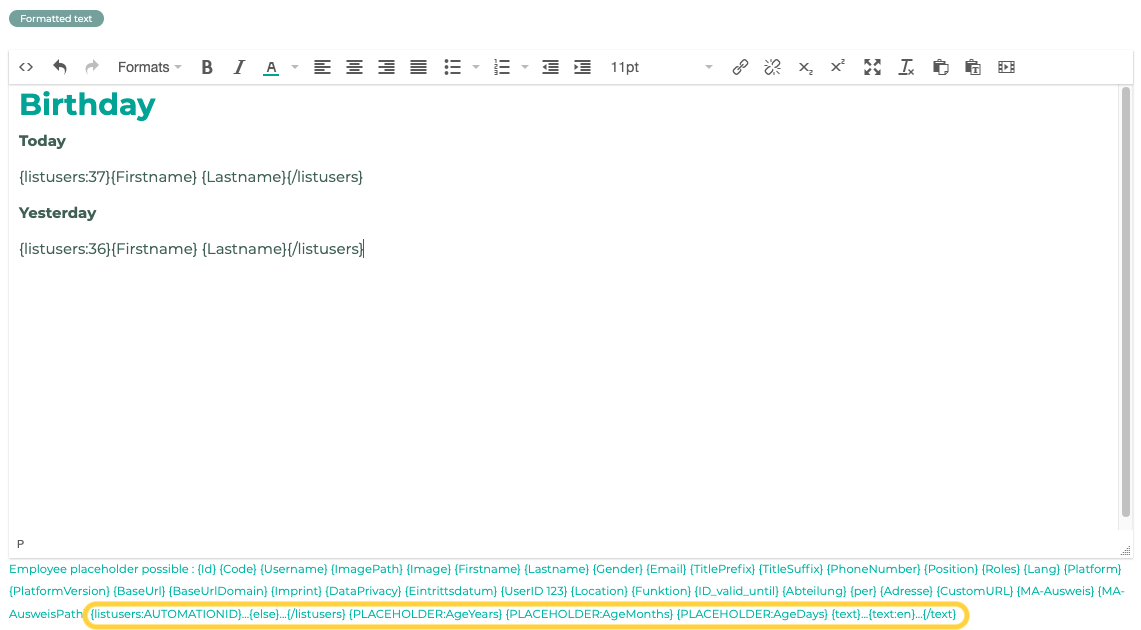Click the {Location} placeholder
Screen dimensions: 1141x630
point(599,591)
